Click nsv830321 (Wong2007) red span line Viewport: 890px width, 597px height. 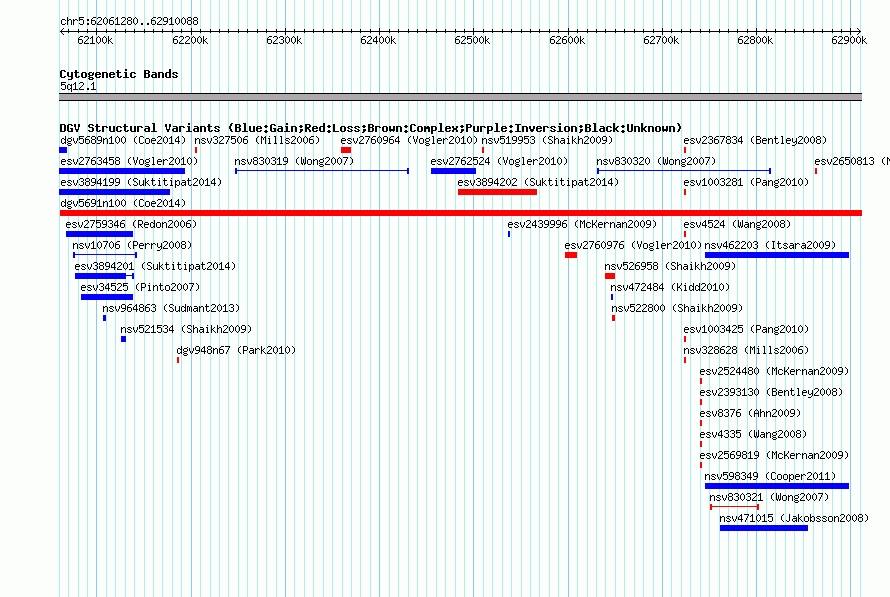(x=734, y=507)
